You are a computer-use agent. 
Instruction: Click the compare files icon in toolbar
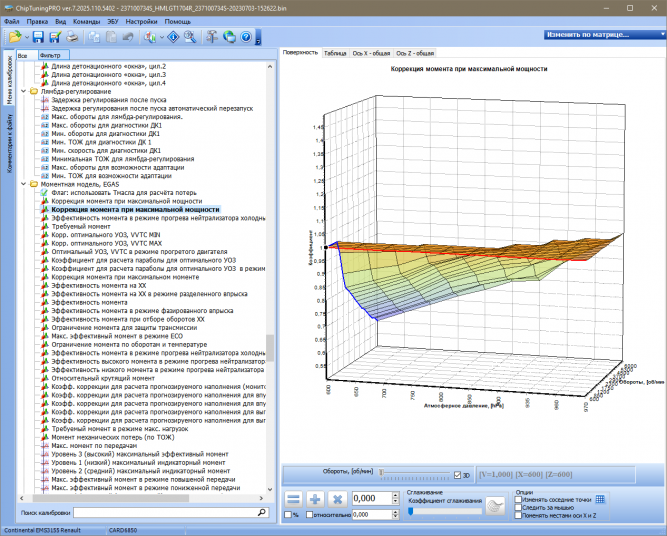click(x=149, y=37)
